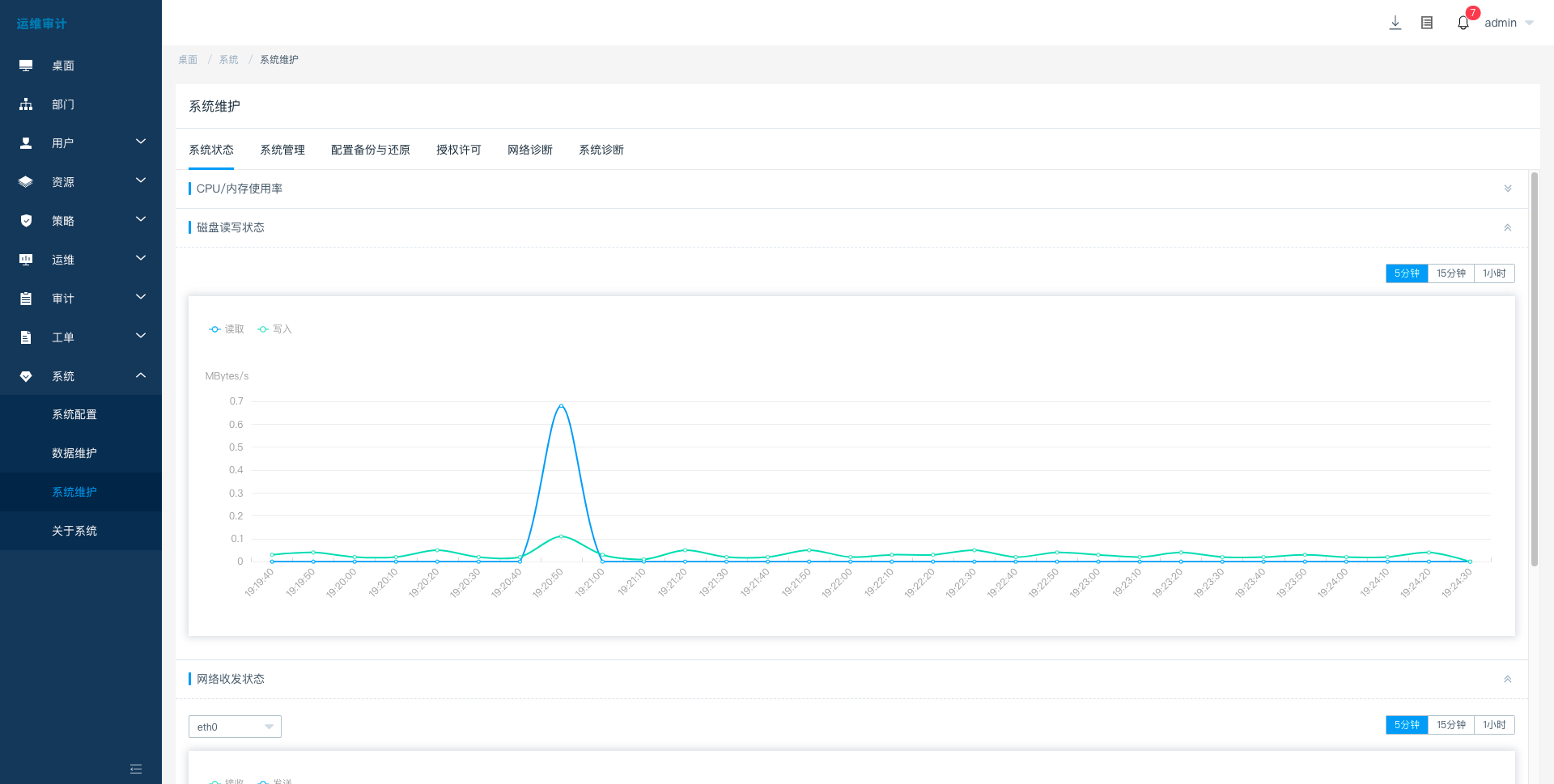Open 关于系统 submenu item
Screen dimensions: 1554x784
tap(81, 531)
